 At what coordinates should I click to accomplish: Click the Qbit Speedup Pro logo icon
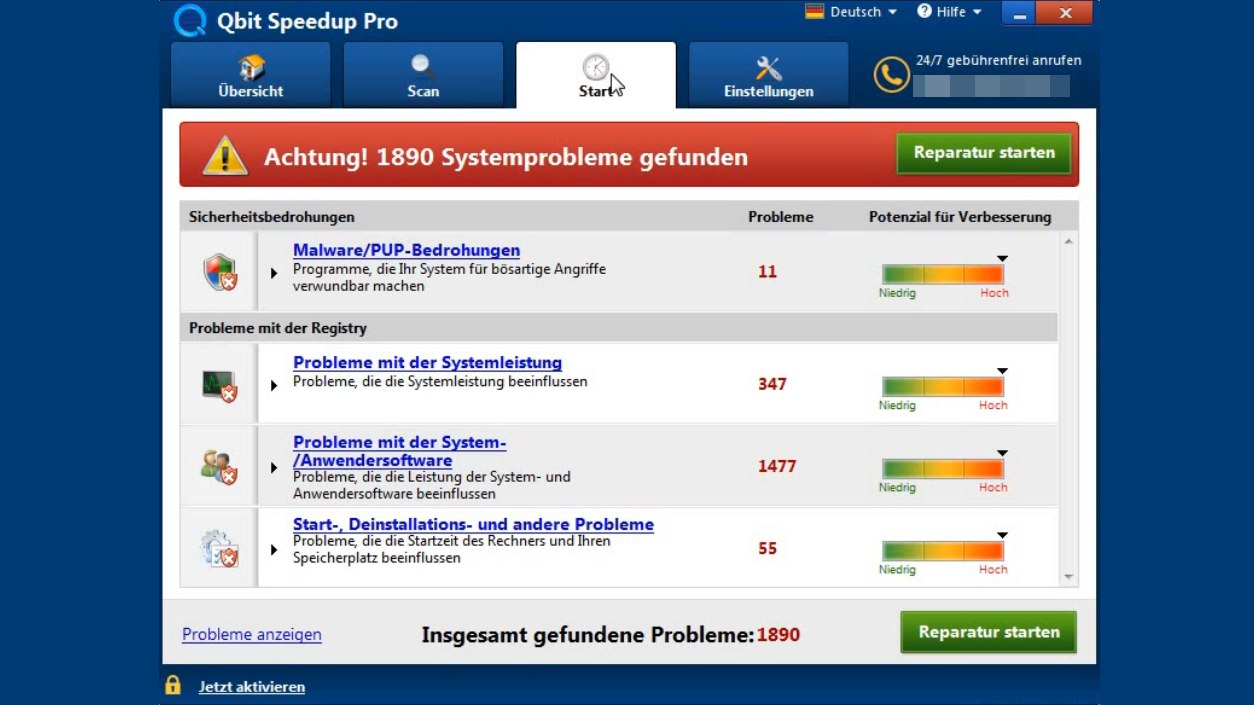pos(189,21)
